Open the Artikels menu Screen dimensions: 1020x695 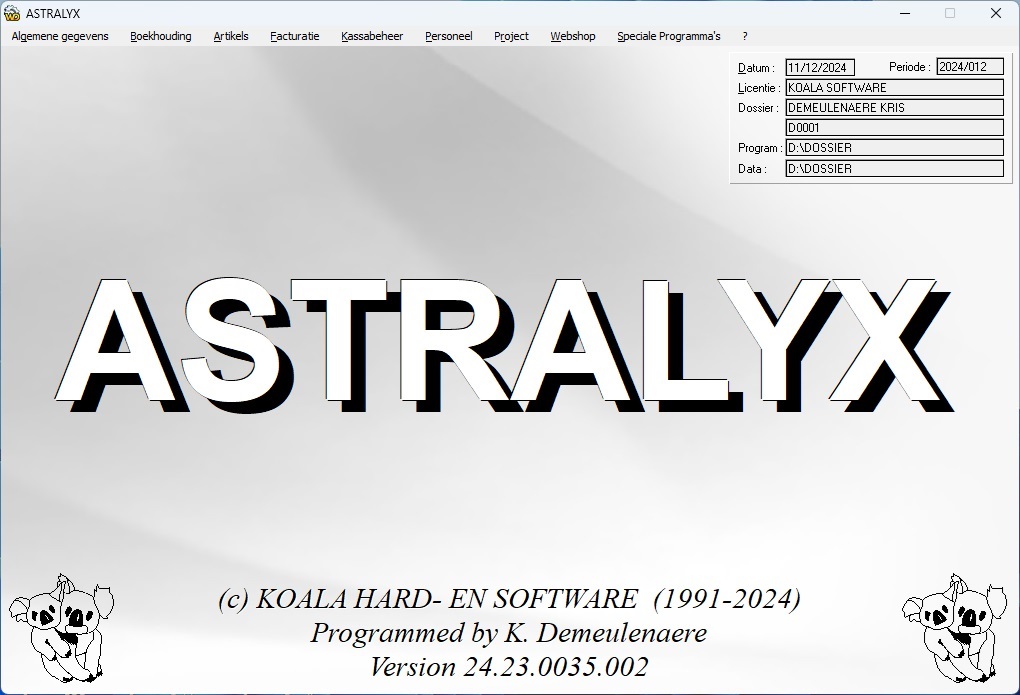231,36
